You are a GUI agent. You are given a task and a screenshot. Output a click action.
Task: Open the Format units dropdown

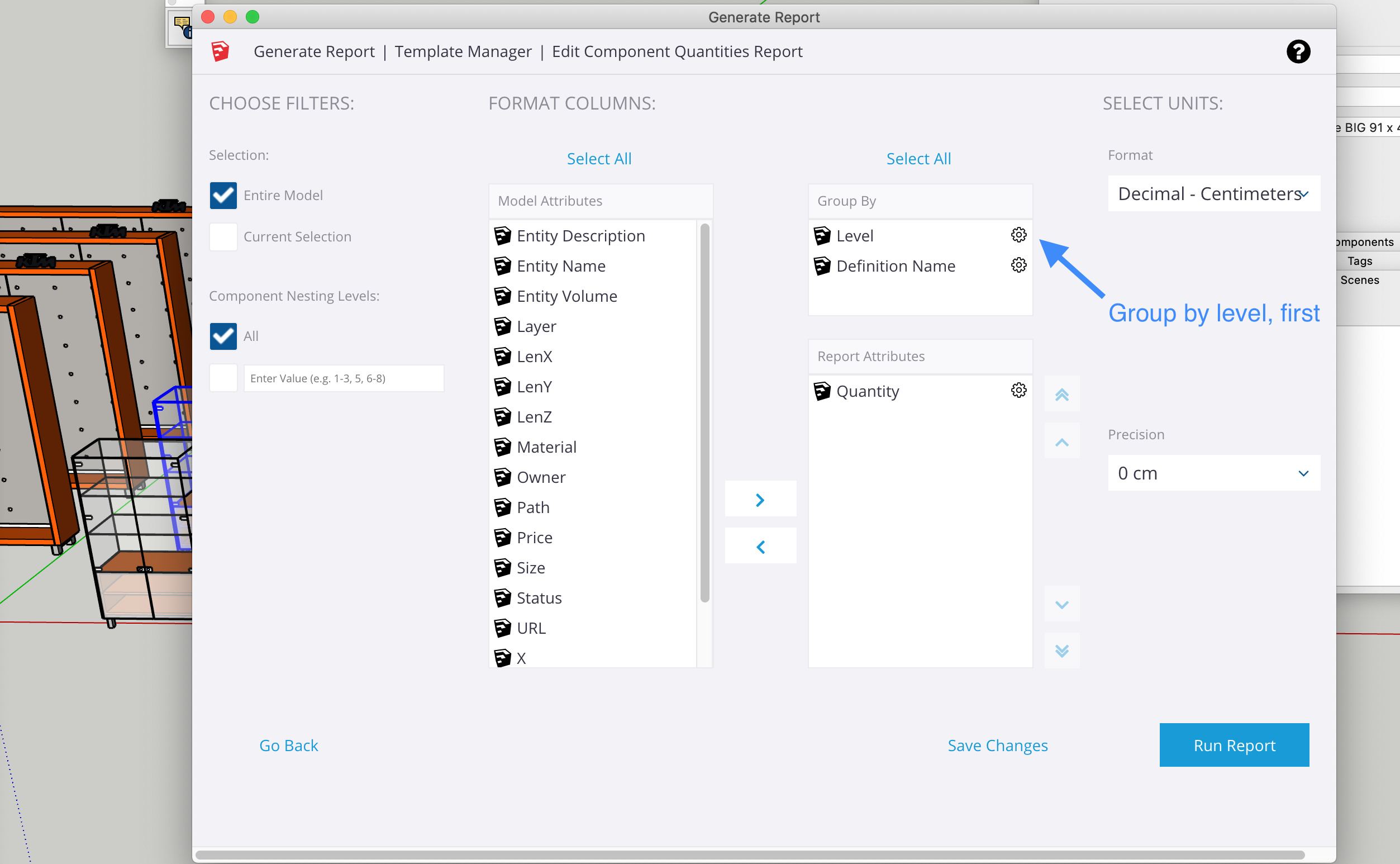[1213, 194]
